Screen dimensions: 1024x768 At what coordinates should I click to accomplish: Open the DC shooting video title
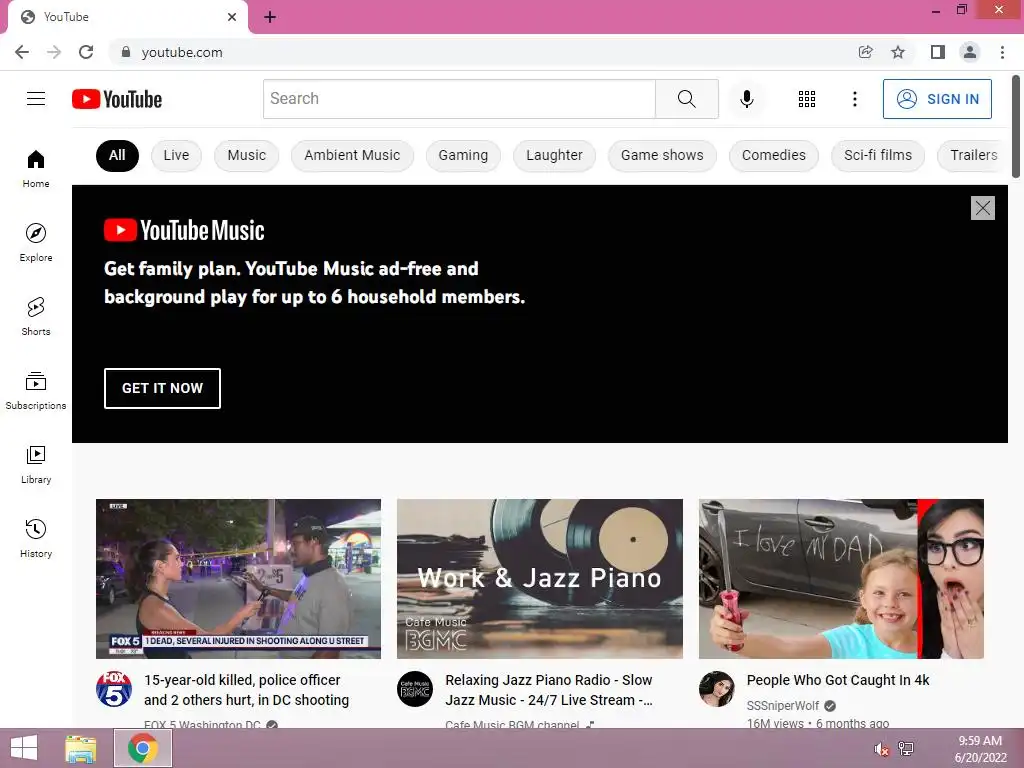pos(246,690)
